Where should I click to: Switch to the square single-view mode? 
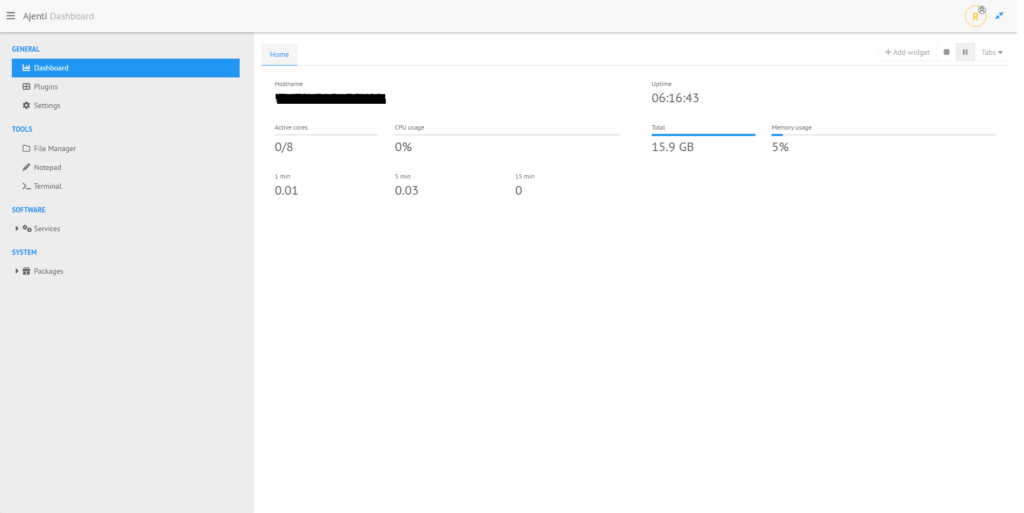pos(946,52)
